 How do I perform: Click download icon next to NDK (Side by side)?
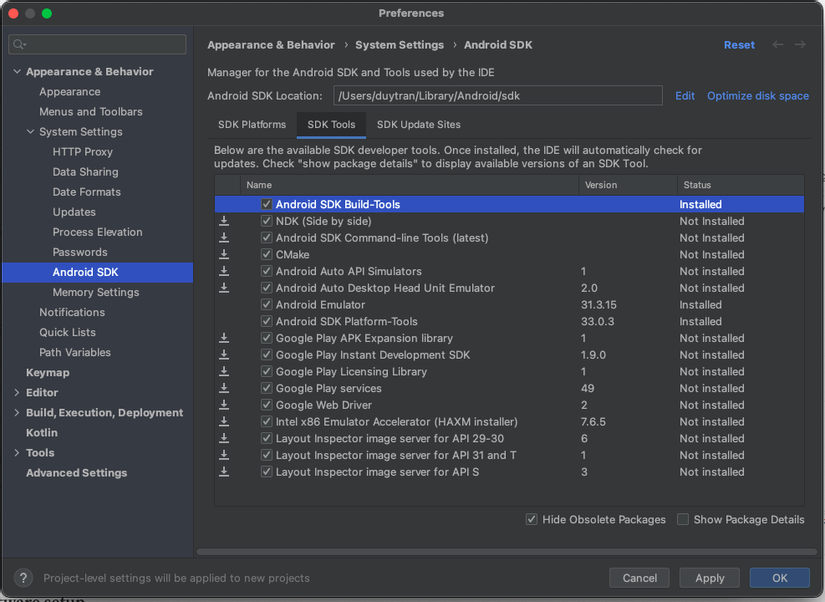(225, 221)
